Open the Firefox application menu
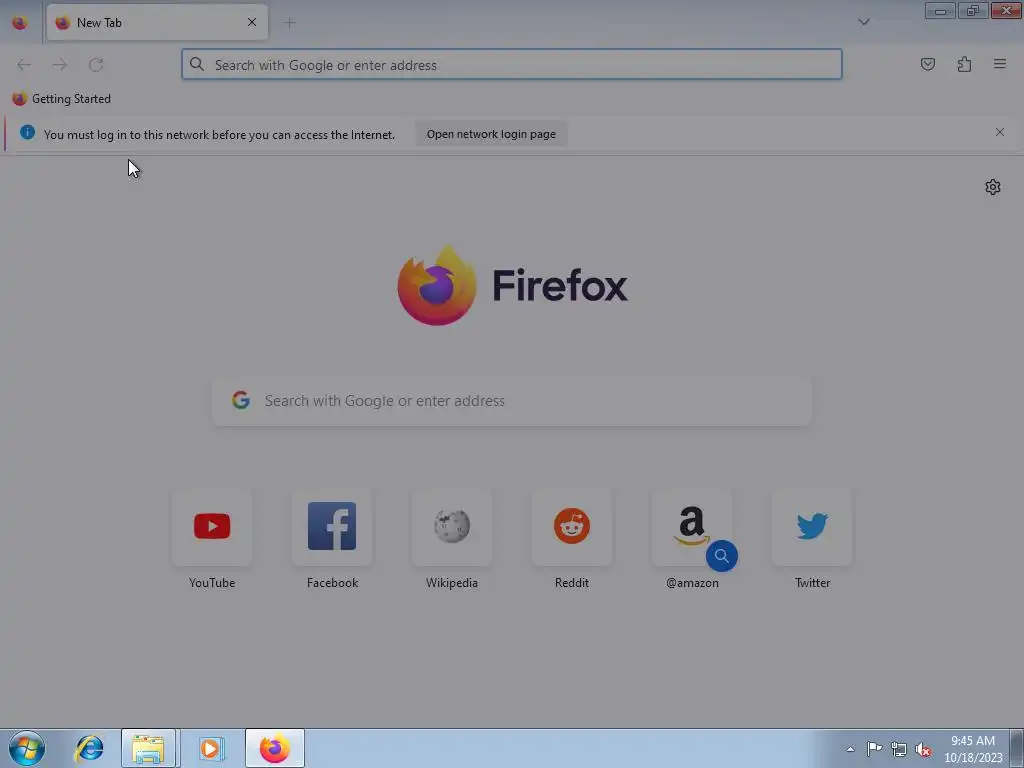1024x768 pixels. pos(1000,64)
